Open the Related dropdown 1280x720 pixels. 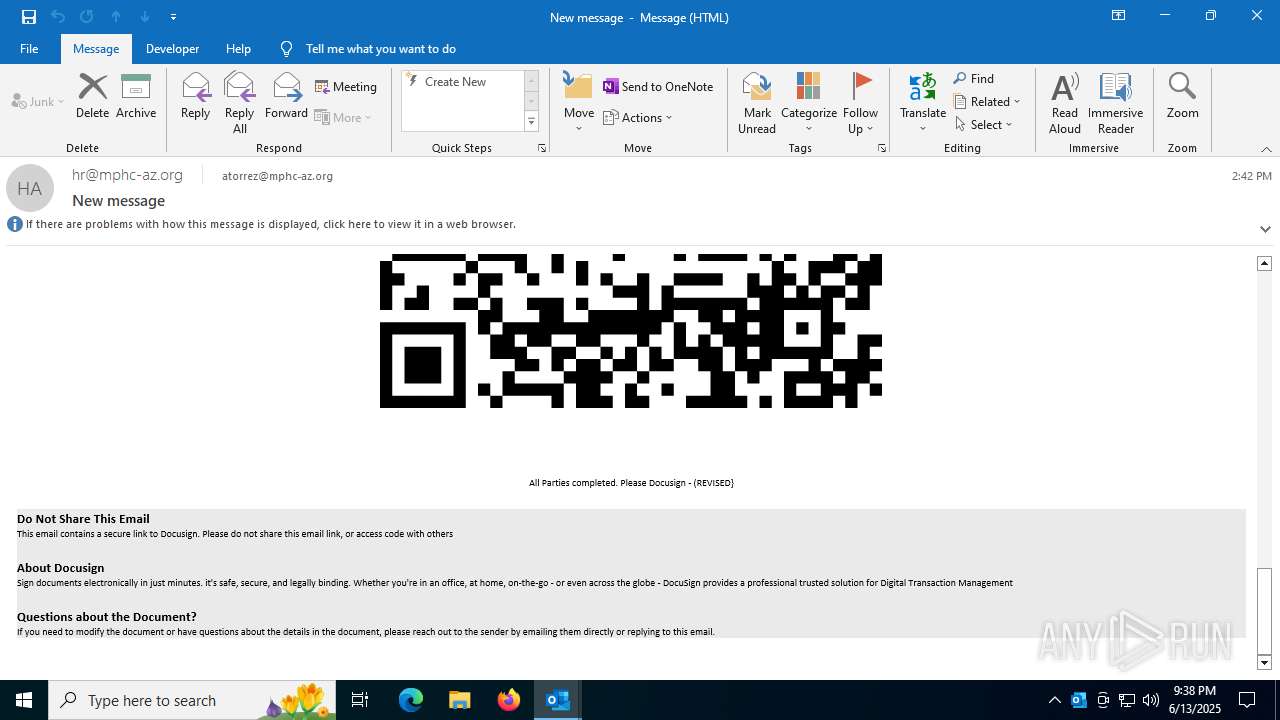coord(987,102)
